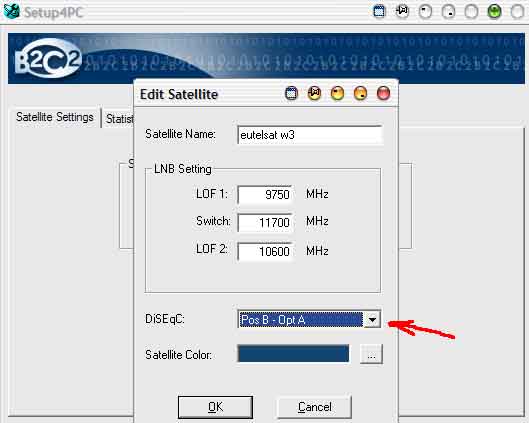Click the Setup4PC application icon in the title bar

(11, 10)
